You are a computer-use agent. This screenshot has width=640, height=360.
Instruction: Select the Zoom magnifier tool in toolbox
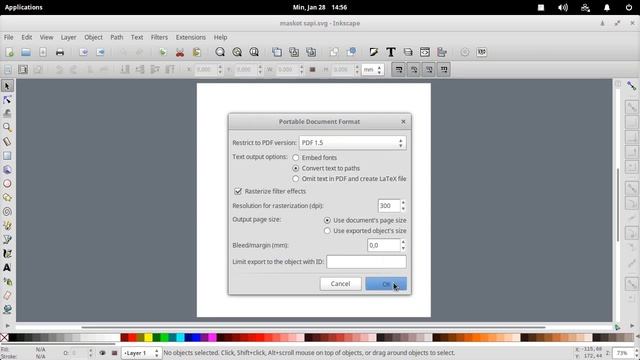click(x=7, y=127)
